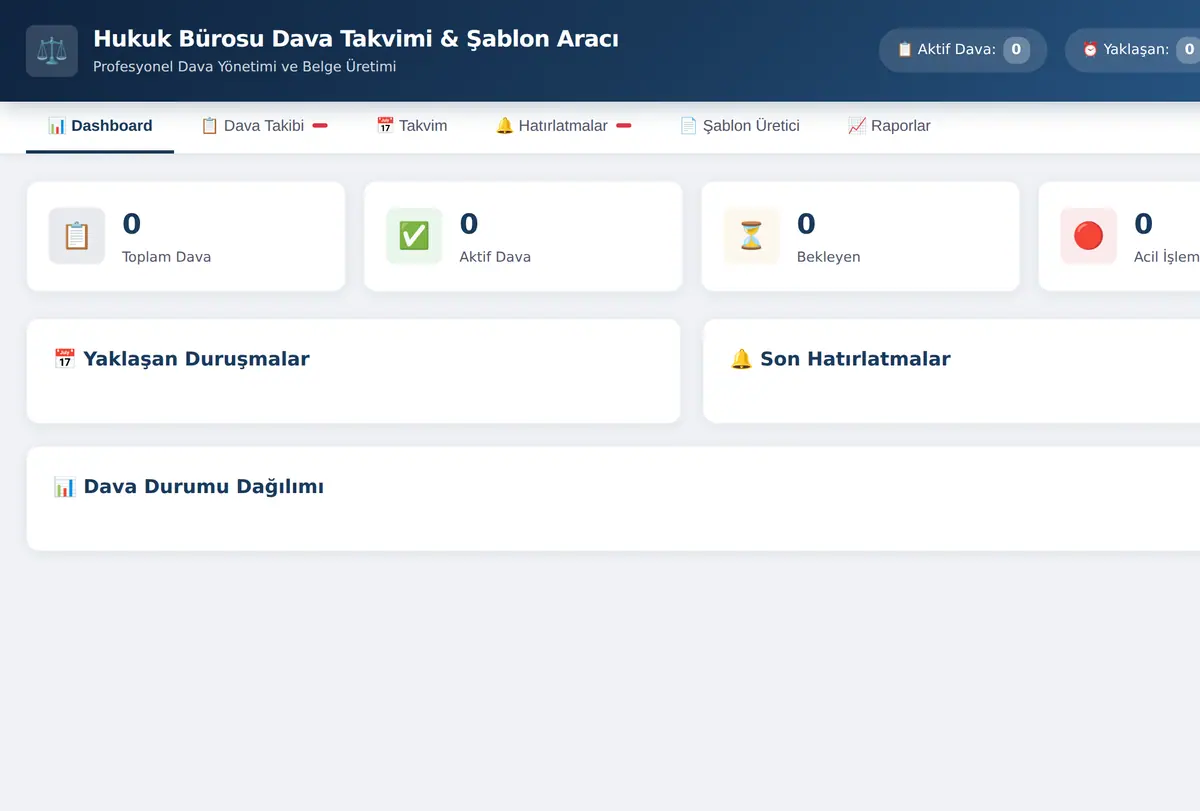Screen dimensions: 1200x811
Task: Open the Şablon Üretici tab
Action: tap(739, 126)
